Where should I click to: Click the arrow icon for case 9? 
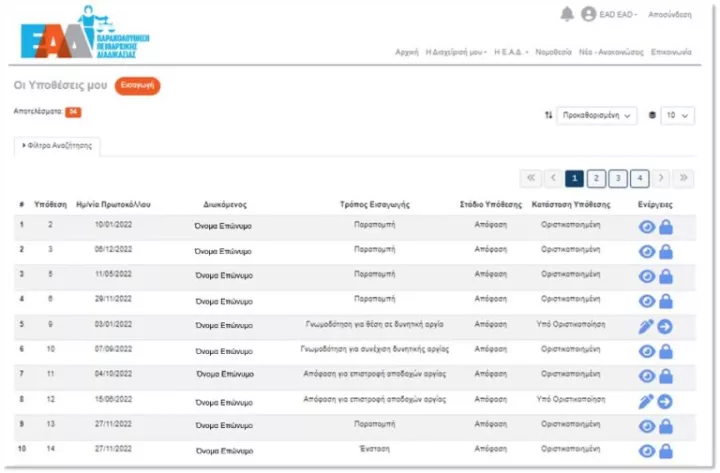(665, 326)
